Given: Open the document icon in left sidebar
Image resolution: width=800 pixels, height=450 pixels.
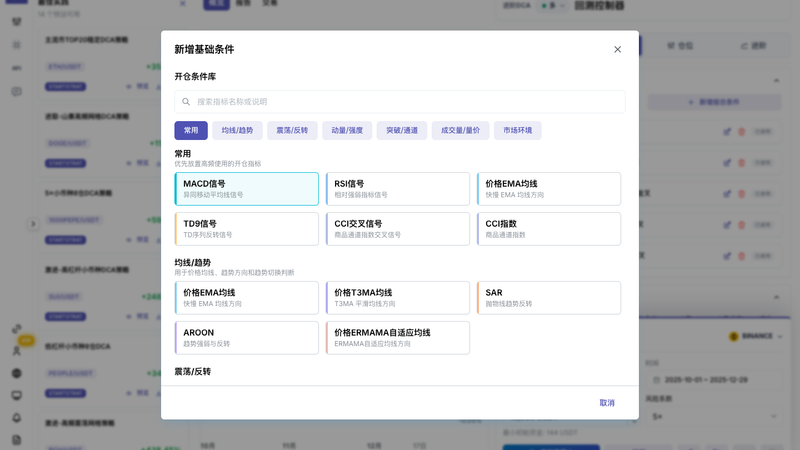Looking at the screenshot, I should pos(16,440).
